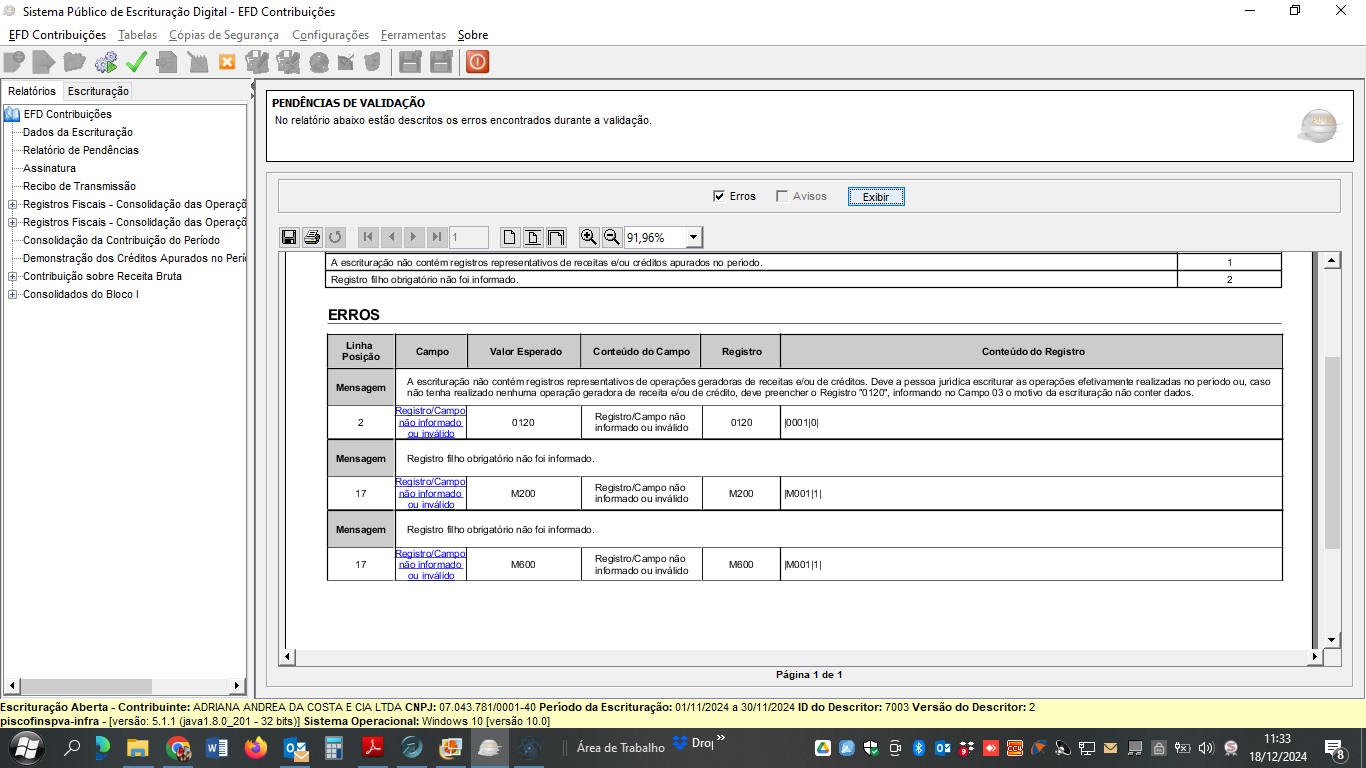Print the pendências report
Screen dimensions: 1366x768
point(312,237)
